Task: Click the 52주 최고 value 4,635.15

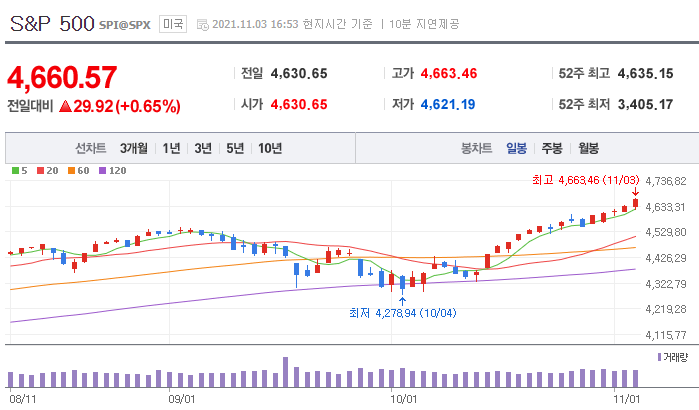Action: (x=646, y=74)
